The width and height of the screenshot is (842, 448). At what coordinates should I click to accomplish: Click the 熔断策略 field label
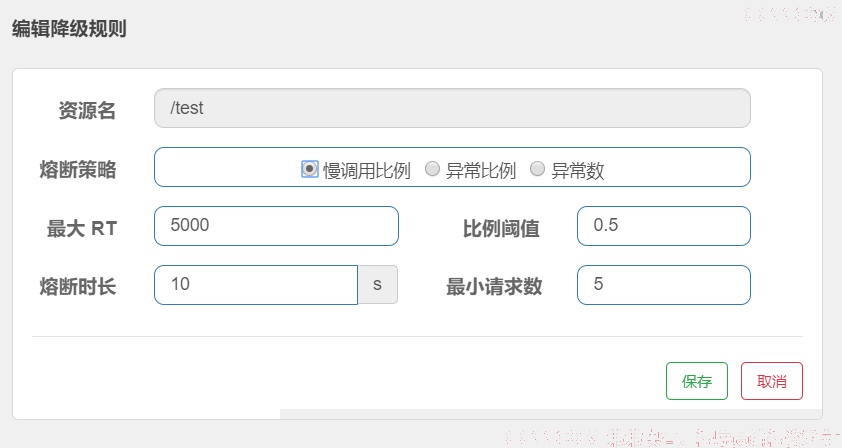coord(78,170)
